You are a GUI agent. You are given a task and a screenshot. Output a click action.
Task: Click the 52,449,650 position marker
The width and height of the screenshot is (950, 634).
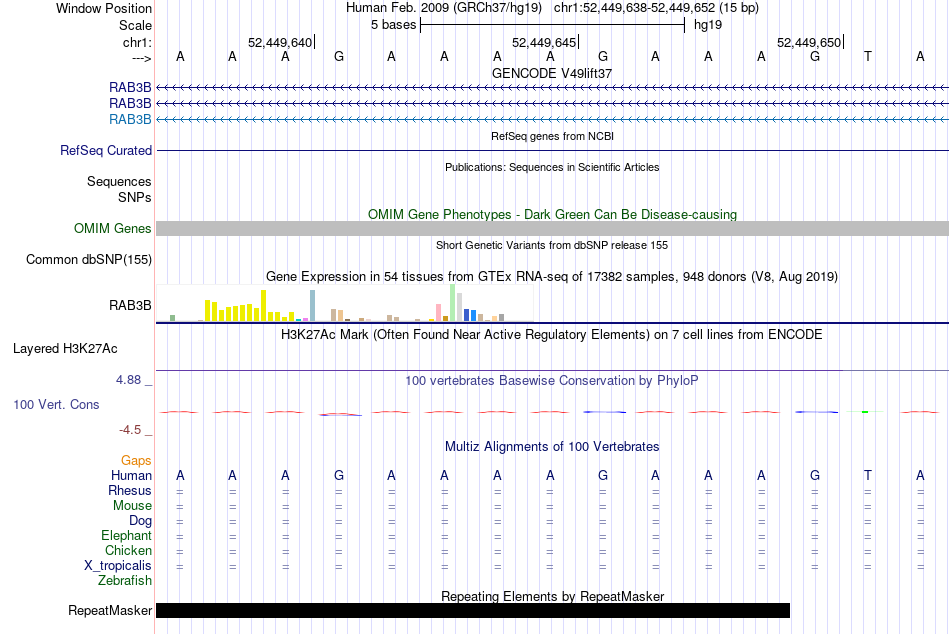pyautogui.click(x=809, y=42)
